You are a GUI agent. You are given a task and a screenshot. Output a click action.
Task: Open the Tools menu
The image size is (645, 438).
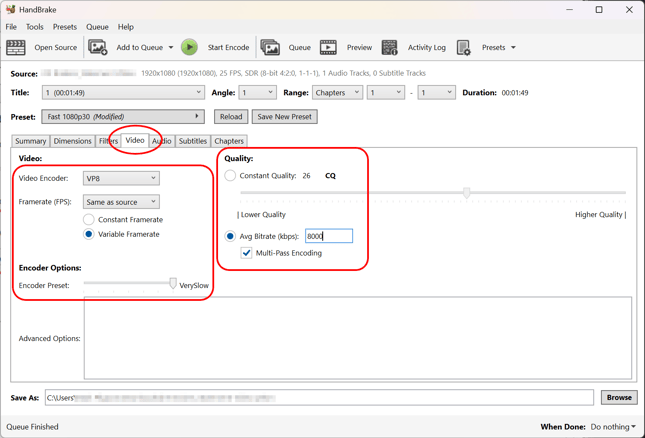point(35,27)
